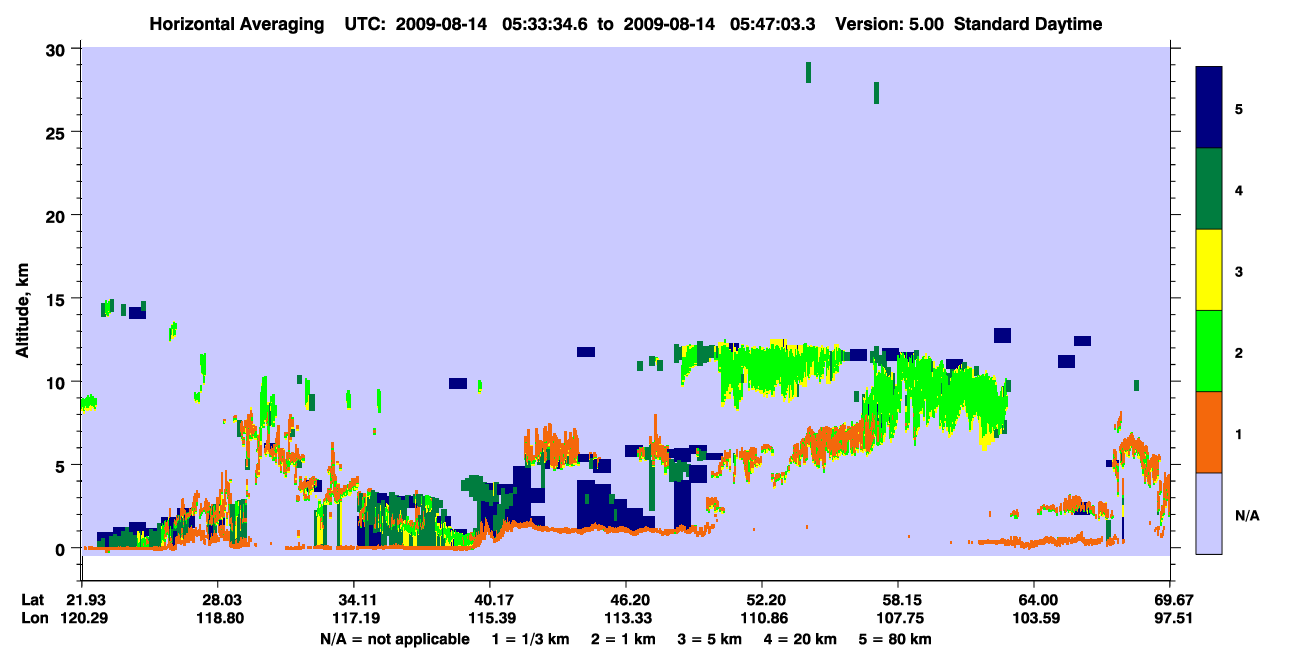The height and width of the screenshot is (667, 1300).
Task: Click color bar label '2'
Action: (1239, 352)
